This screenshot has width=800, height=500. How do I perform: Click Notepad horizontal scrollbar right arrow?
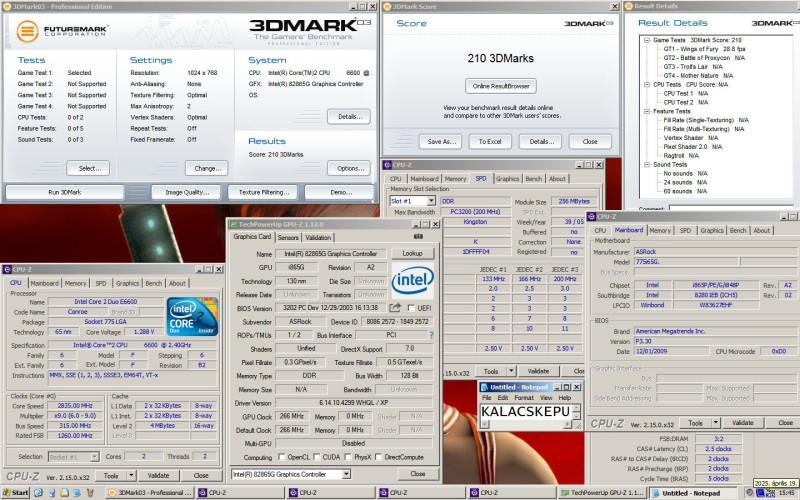(x=567, y=424)
